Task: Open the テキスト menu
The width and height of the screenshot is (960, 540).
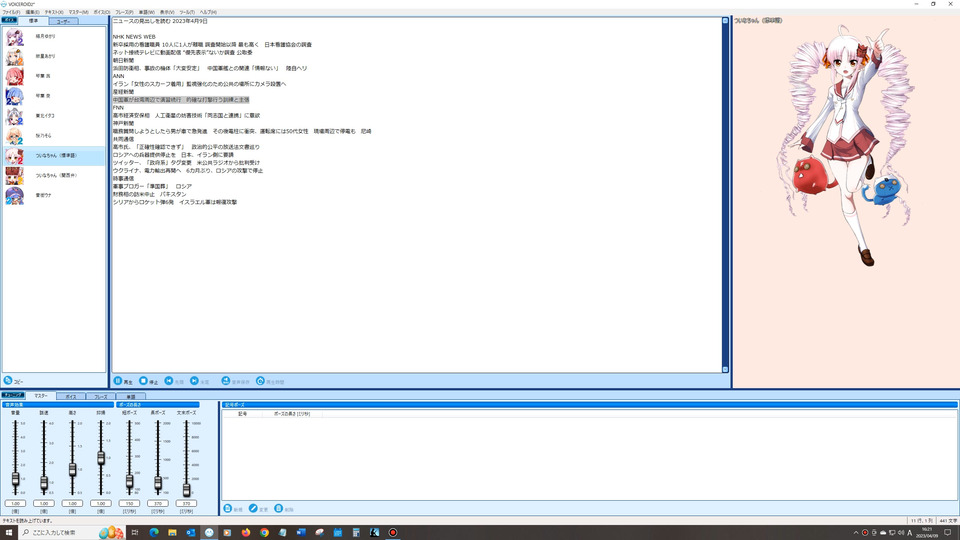Action: [54, 12]
